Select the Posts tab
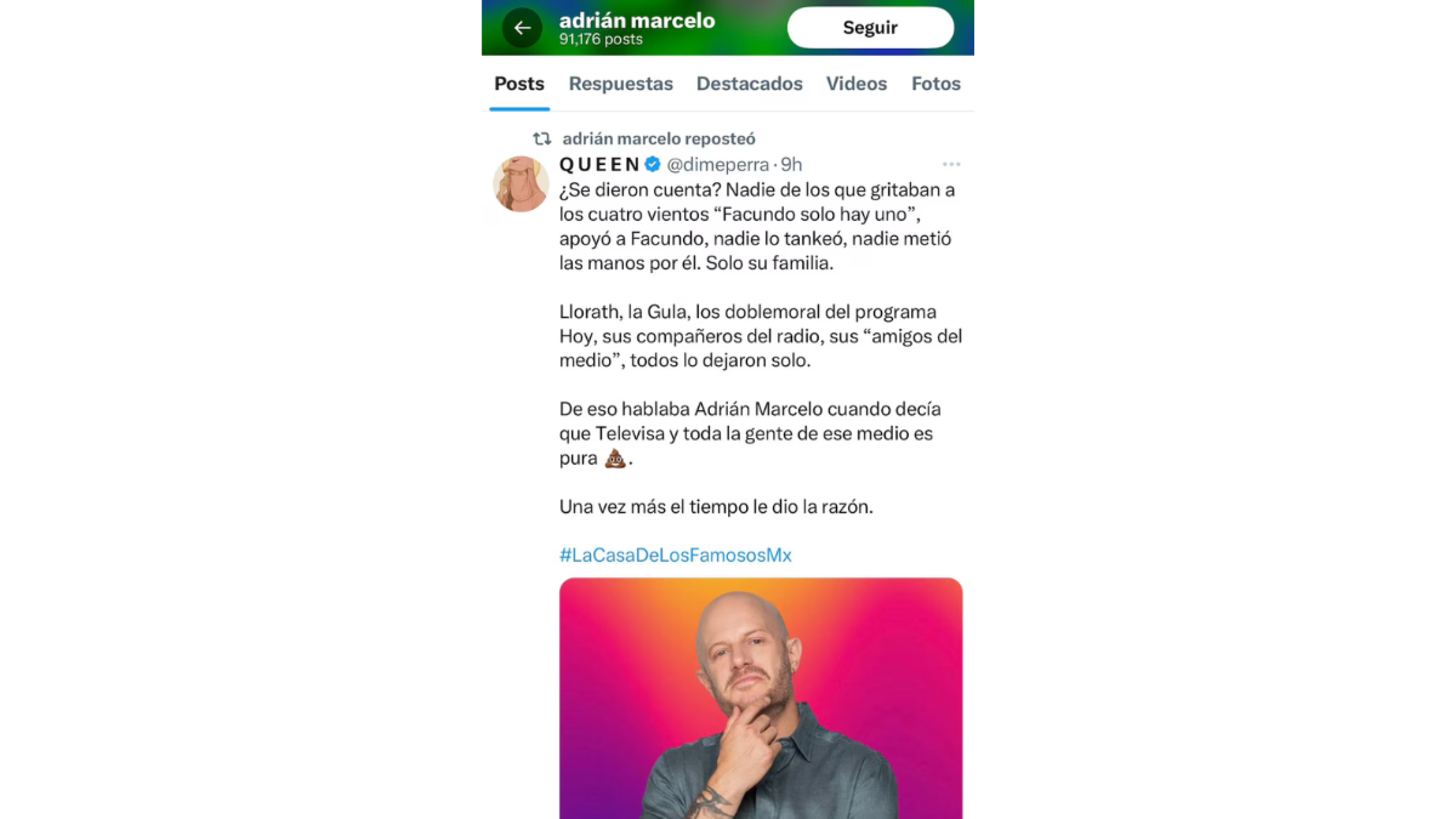Viewport: 1456px width, 819px height. (519, 84)
